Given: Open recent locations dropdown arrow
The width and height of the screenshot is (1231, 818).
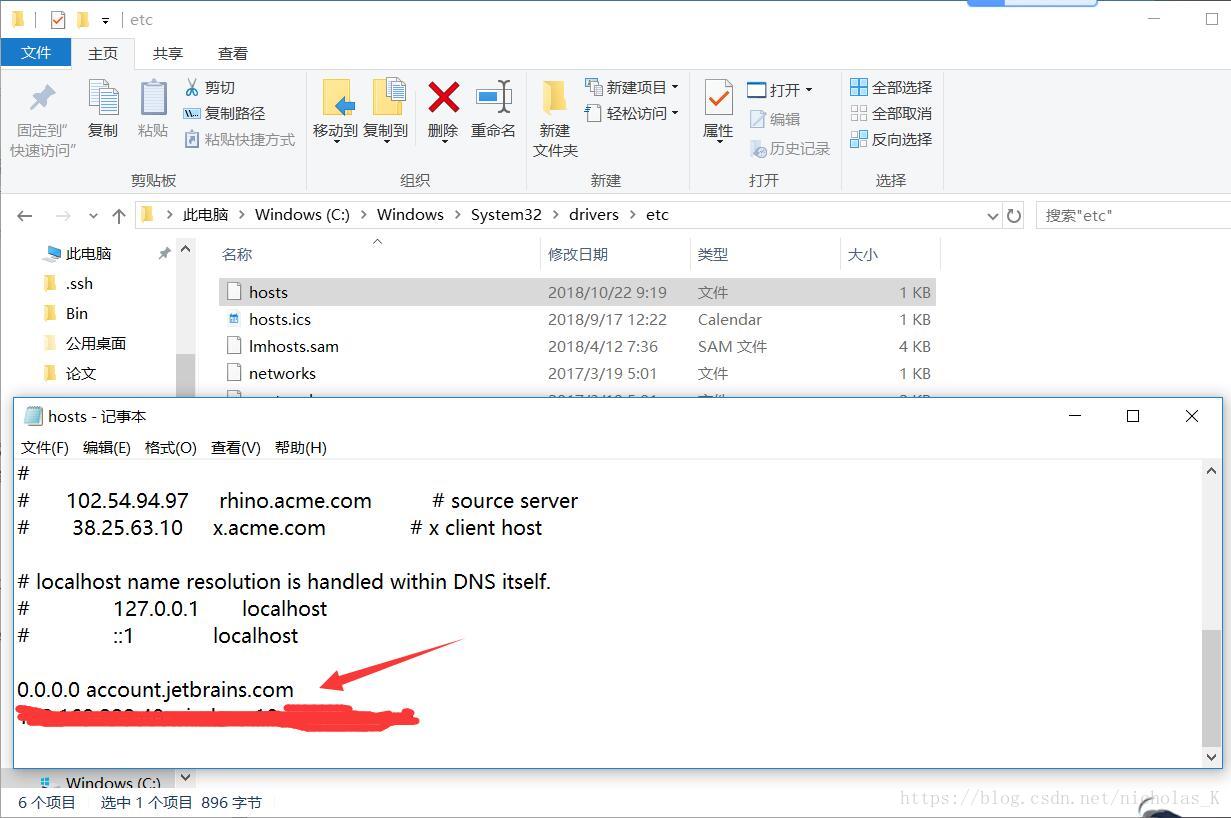Looking at the screenshot, I should click(93, 215).
